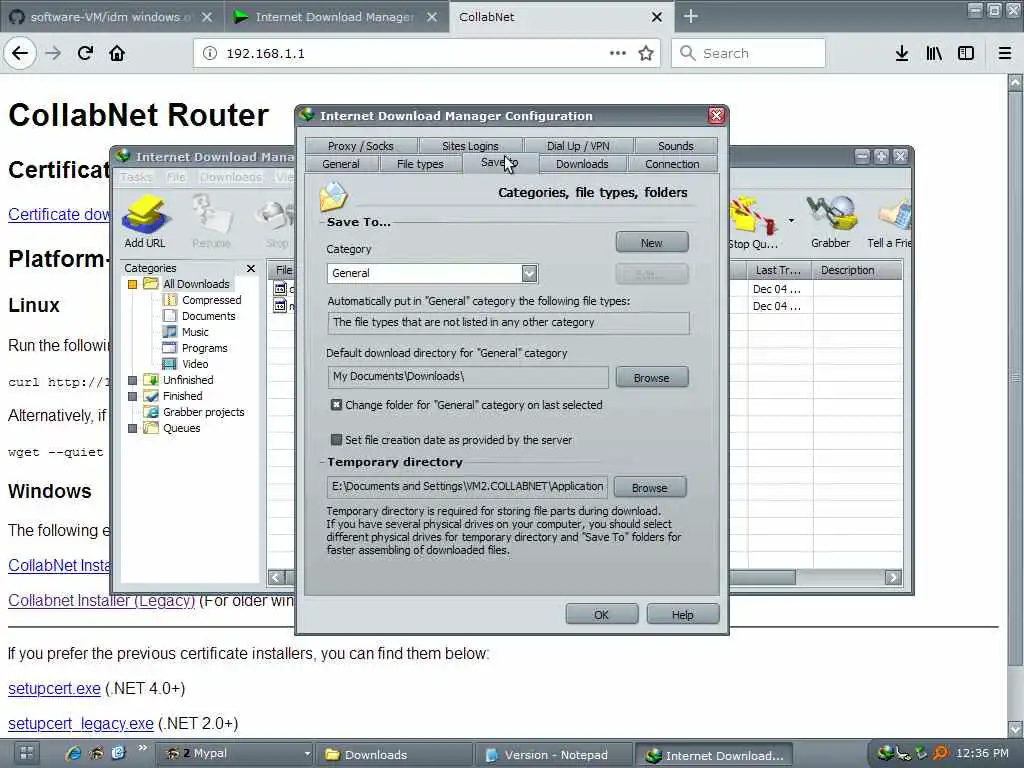Open the Downloads folder taskbar item

[394, 754]
